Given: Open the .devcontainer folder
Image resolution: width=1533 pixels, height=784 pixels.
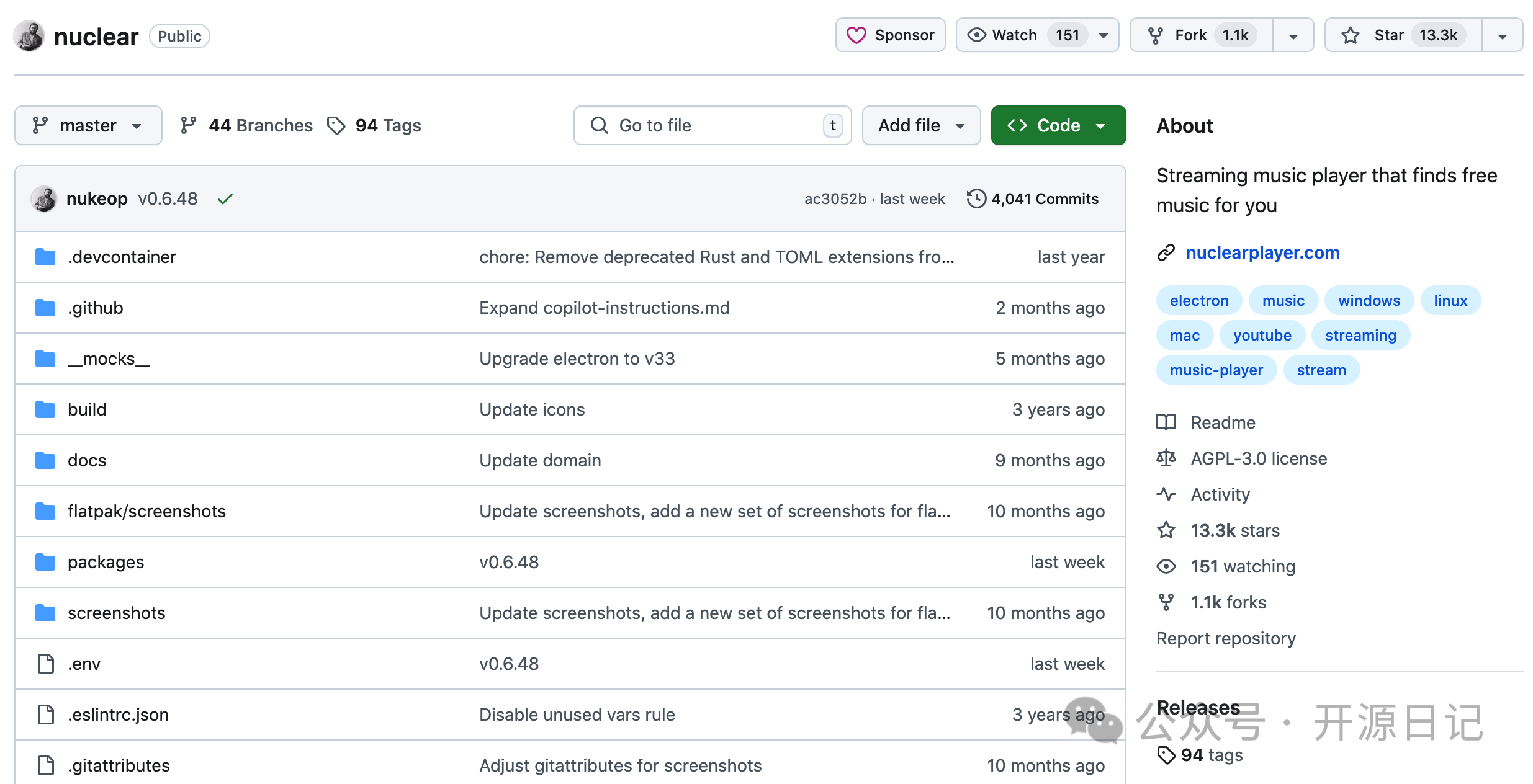Looking at the screenshot, I should 122,257.
